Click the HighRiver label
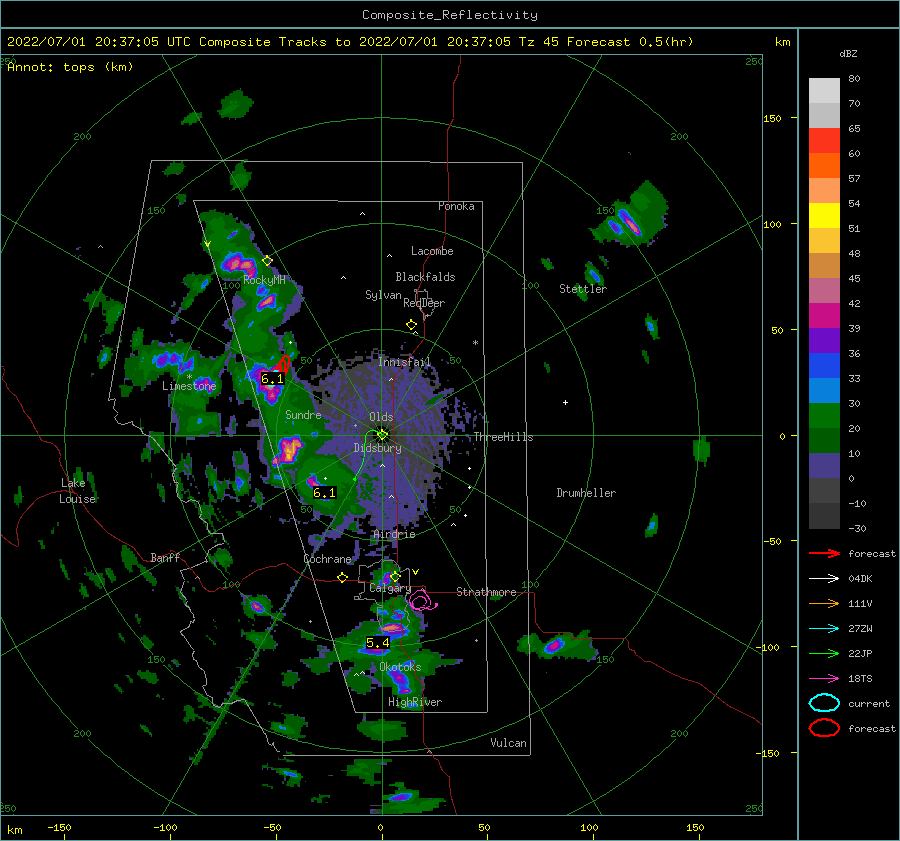900x841 pixels. click(x=415, y=702)
